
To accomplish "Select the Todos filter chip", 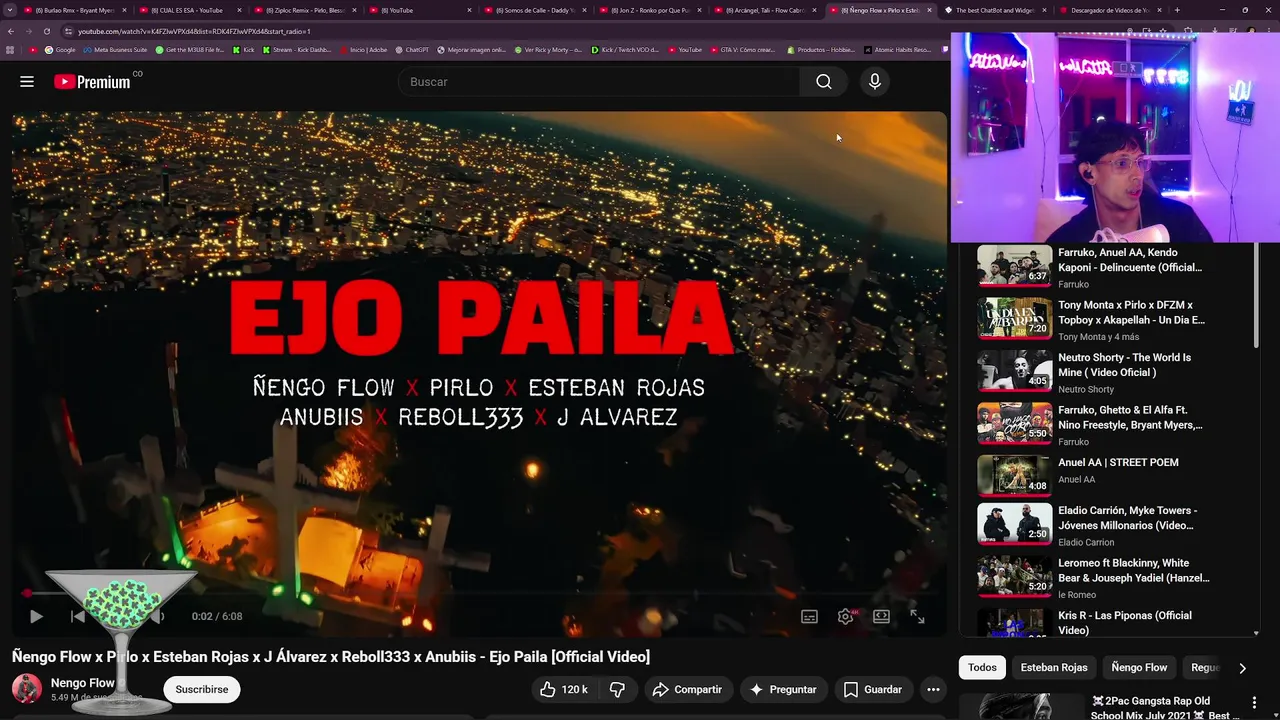I will coord(982,667).
